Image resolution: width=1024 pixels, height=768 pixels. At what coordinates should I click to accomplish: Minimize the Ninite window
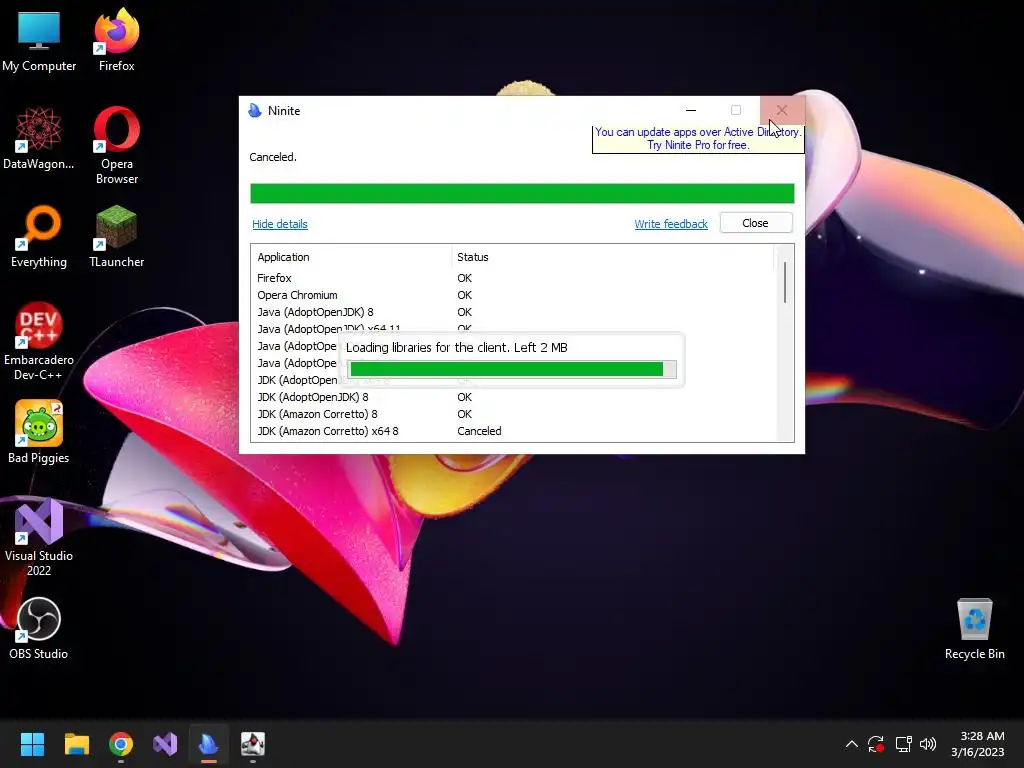691,110
